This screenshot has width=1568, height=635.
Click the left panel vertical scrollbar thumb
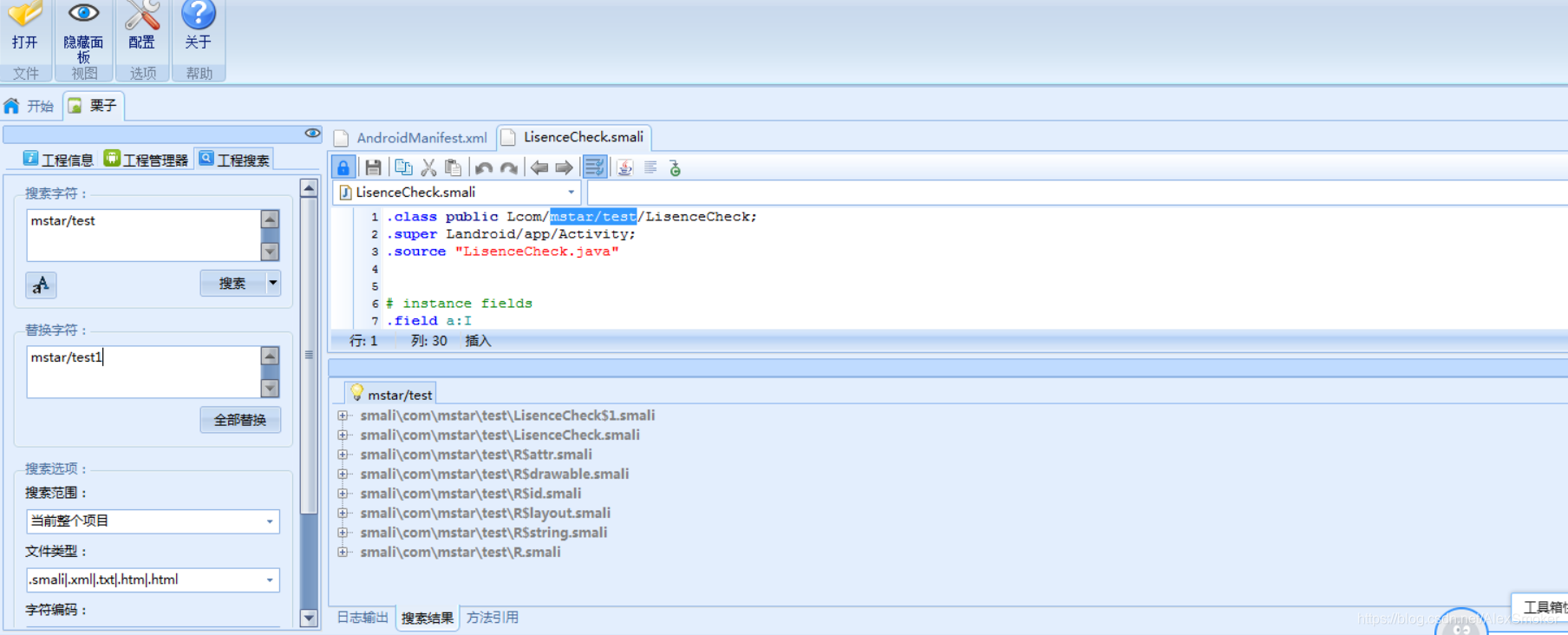pyautogui.click(x=309, y=356)
